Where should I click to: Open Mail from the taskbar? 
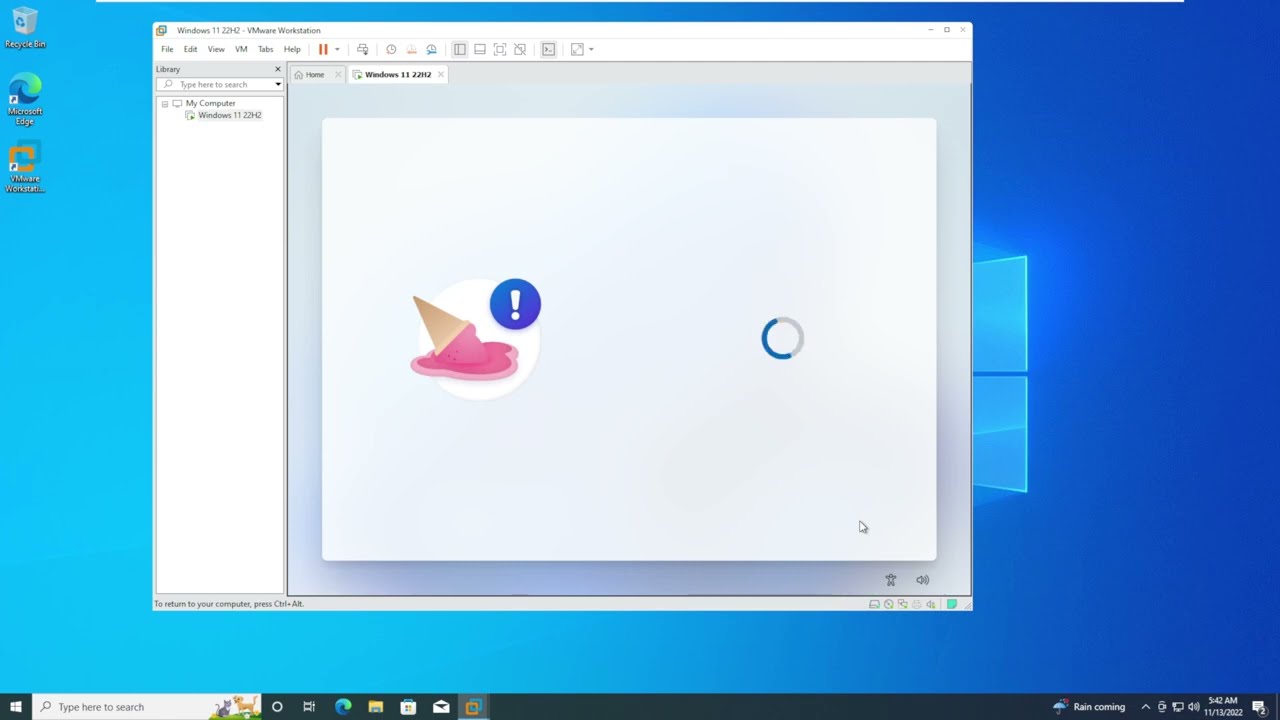tap(441, 707)
